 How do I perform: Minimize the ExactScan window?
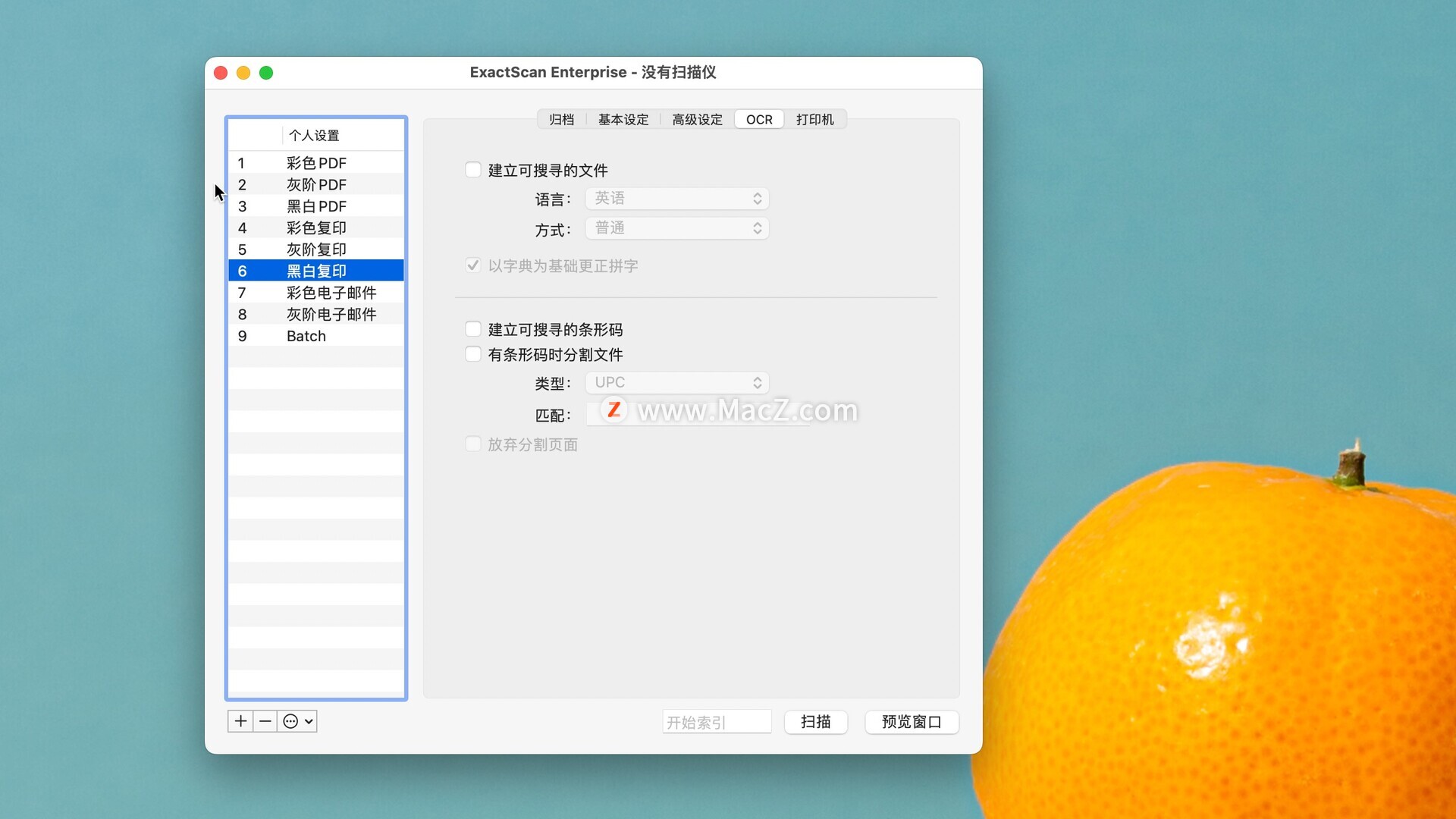pyautogui.click(x=243, y=73)
